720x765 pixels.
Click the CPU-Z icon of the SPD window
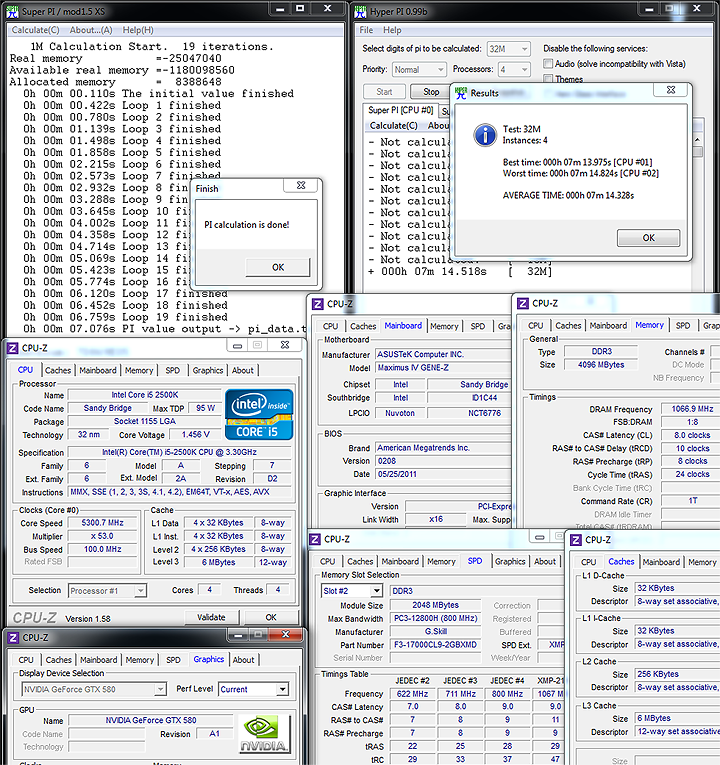click(x=315, y=539)
